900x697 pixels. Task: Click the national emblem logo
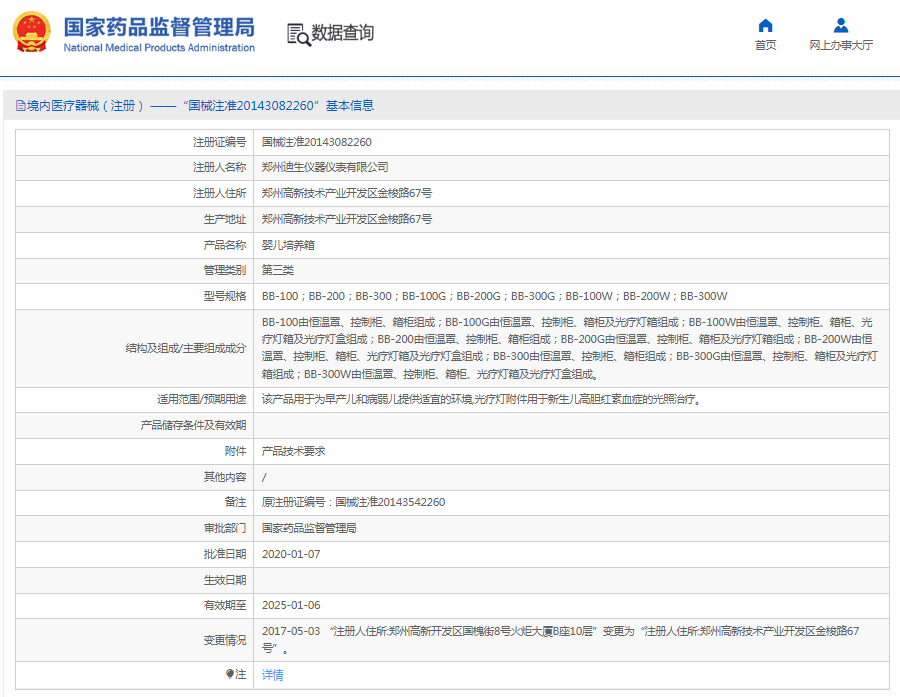pyautogui.click(x=32, y=33)
